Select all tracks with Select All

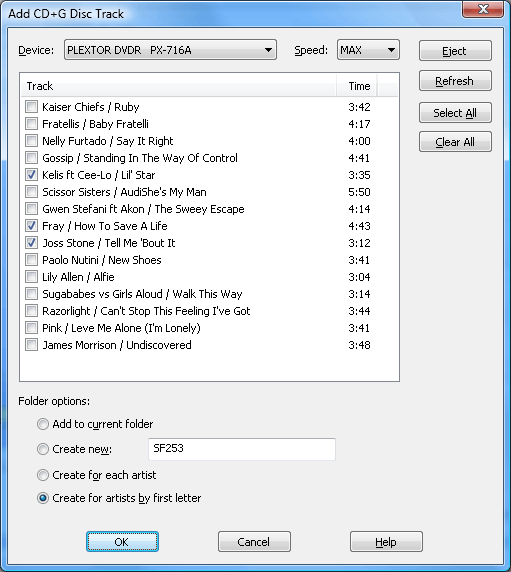point(455,113)
